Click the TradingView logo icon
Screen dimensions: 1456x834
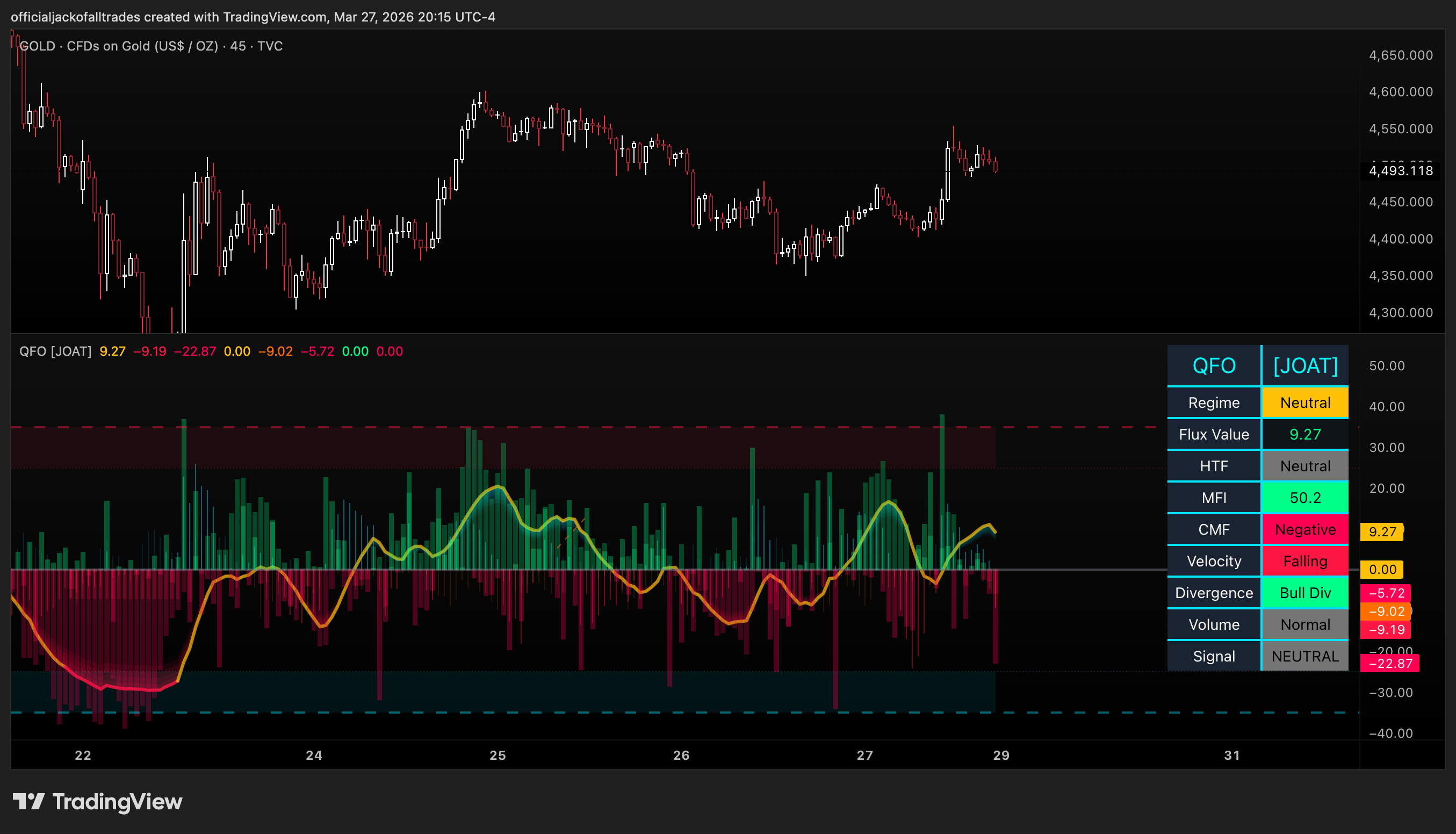tap(28, 801)
